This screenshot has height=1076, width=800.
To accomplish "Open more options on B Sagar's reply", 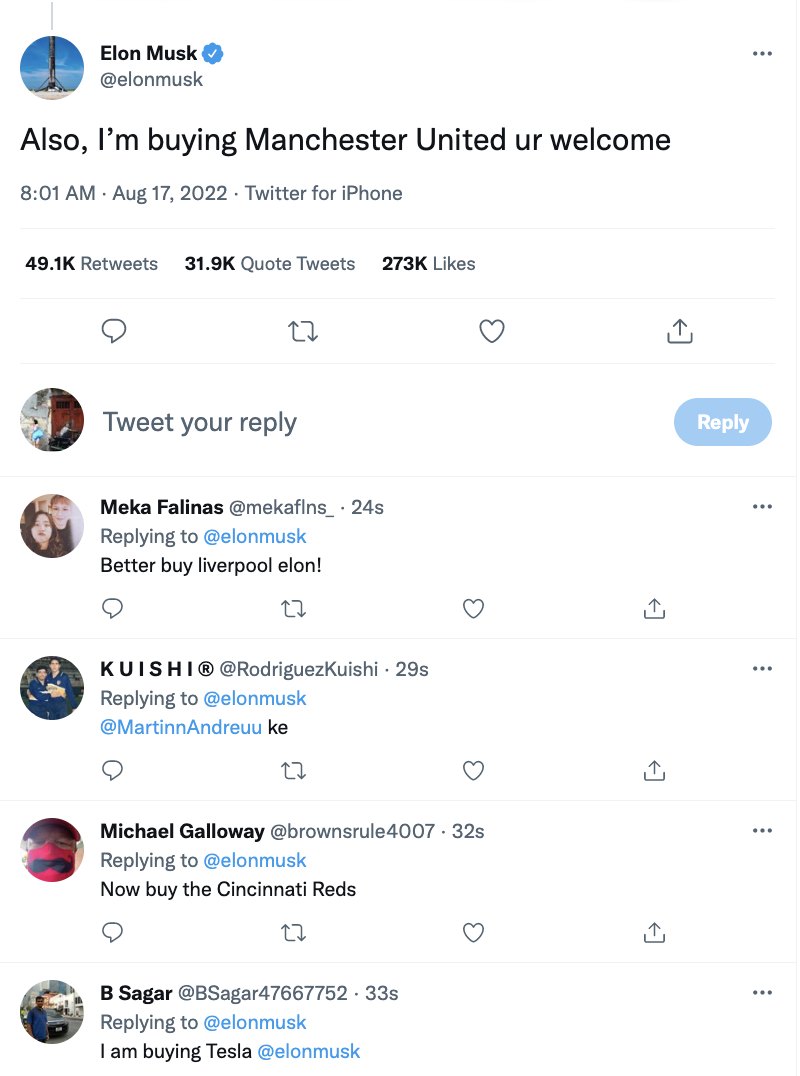I will pos(762,993).
